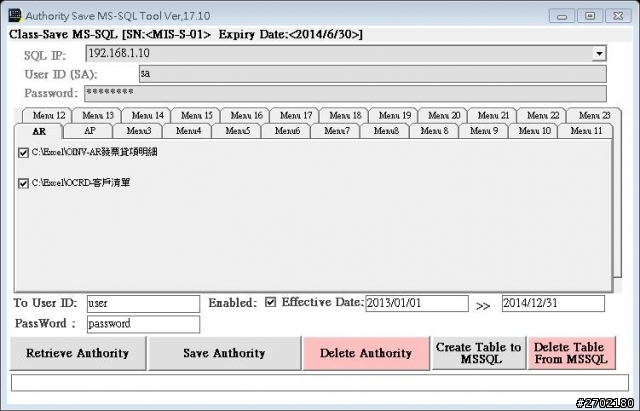Image resolution: width=640 pixels, height=411 pixels.
Task: Open the Menu 11 tab
Action: coord(586,131)
